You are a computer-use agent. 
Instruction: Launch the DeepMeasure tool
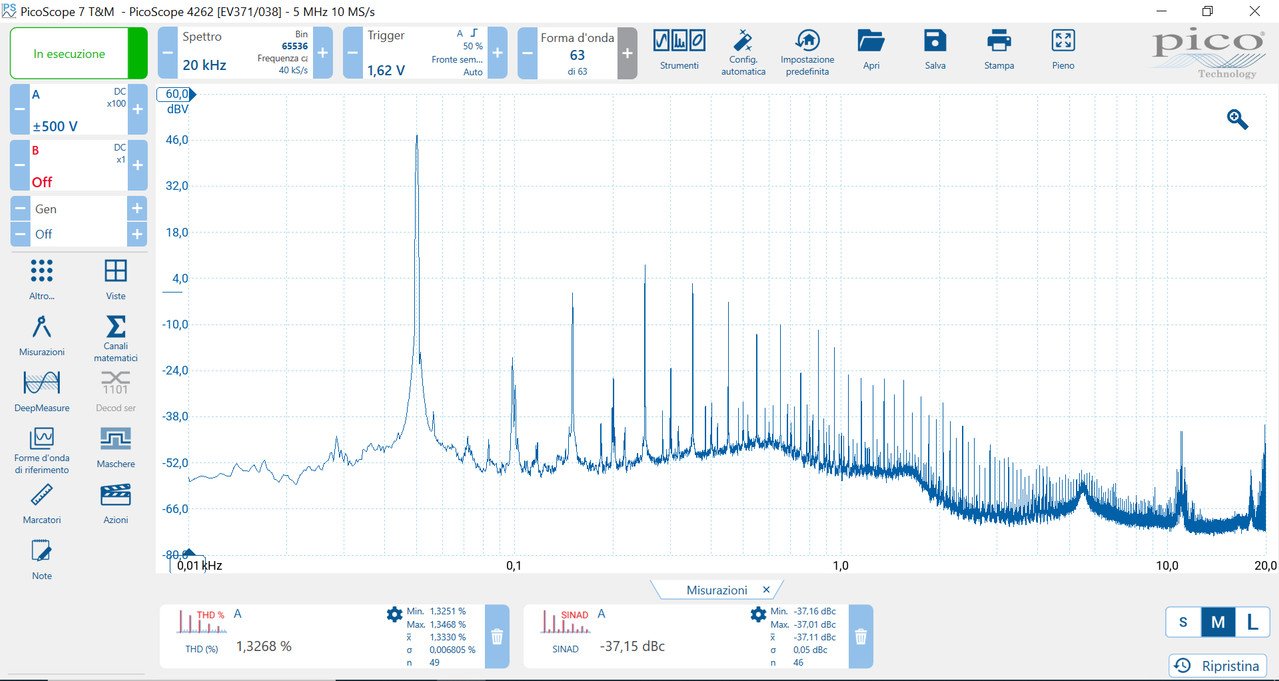click(41, 391)
